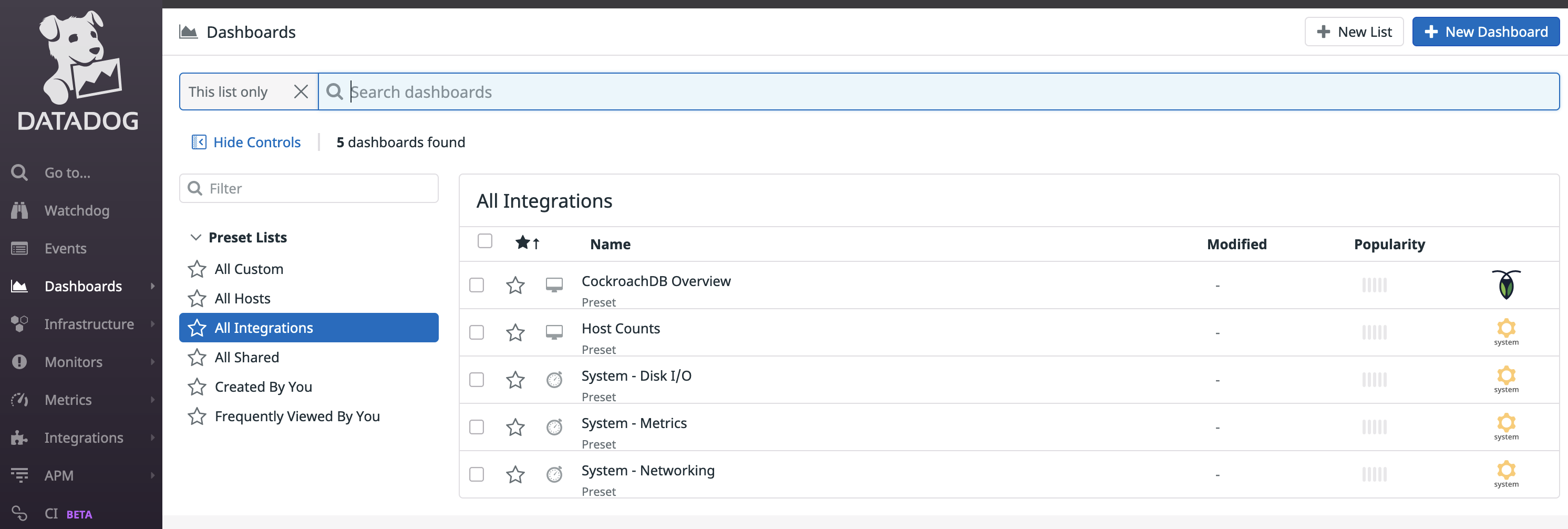Star the System - Disk I/O dashboard
The image size is (1568, 529).
[x=515, y=379]
